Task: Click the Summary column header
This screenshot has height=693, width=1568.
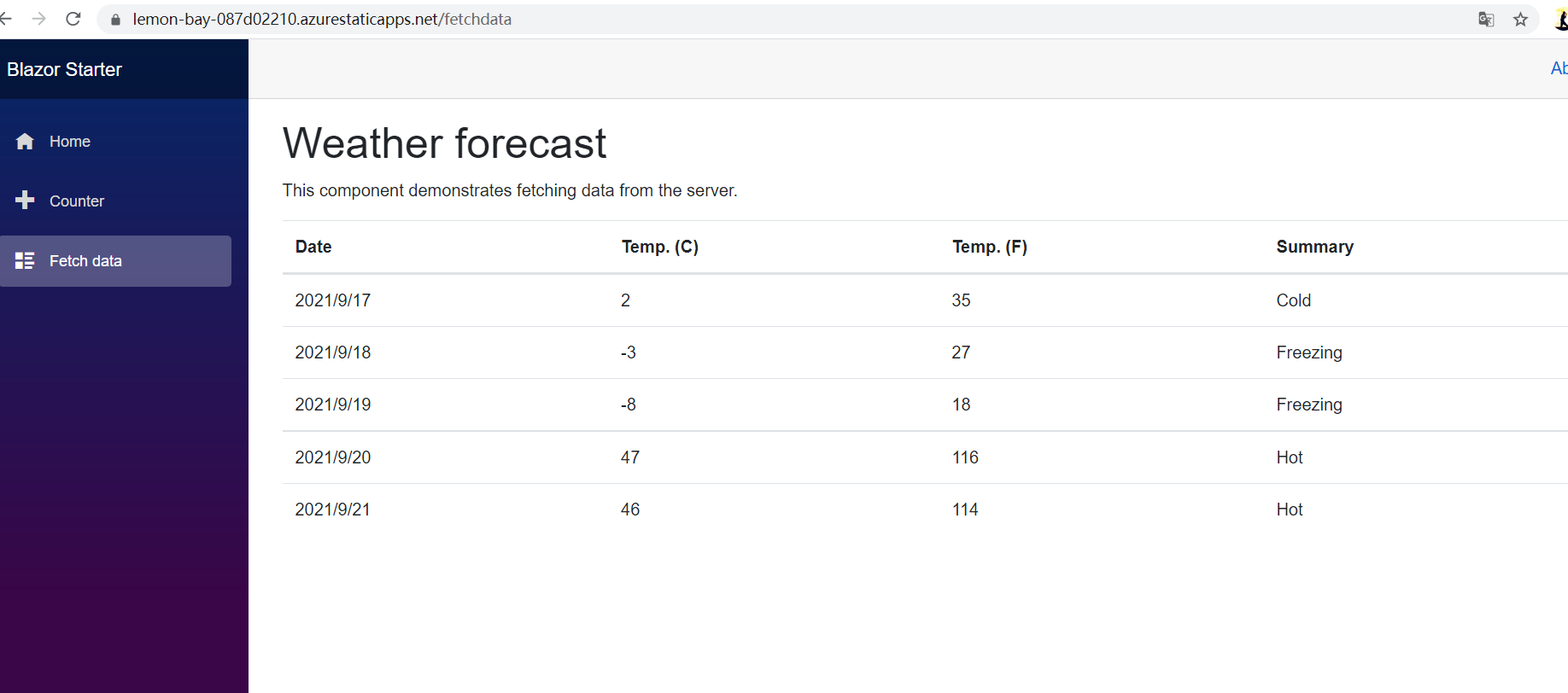Action: pyautogui.click(x=1314, y=247)
